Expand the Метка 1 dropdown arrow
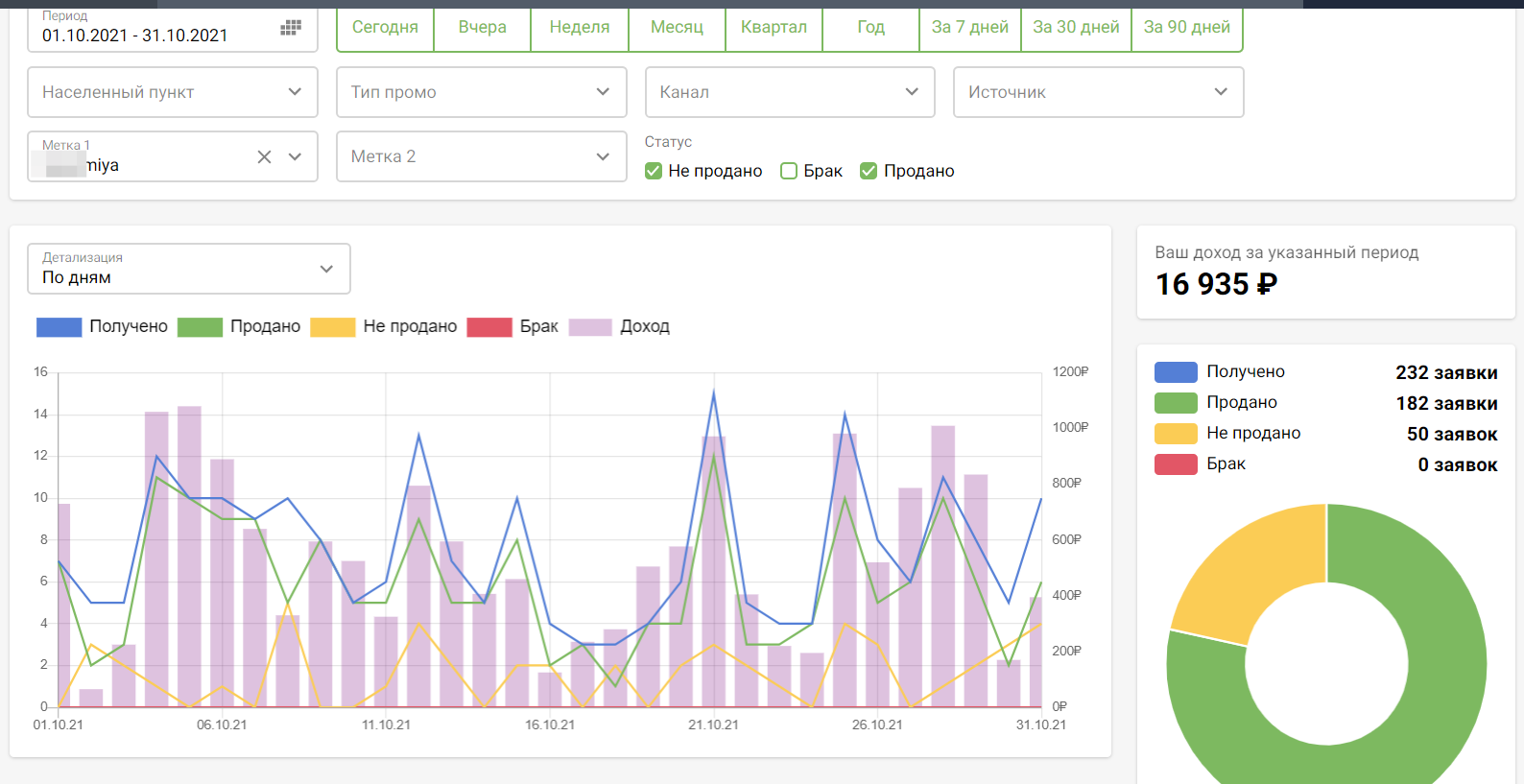The height and width of the screenshot is (784, 1524). pos(296,156)
